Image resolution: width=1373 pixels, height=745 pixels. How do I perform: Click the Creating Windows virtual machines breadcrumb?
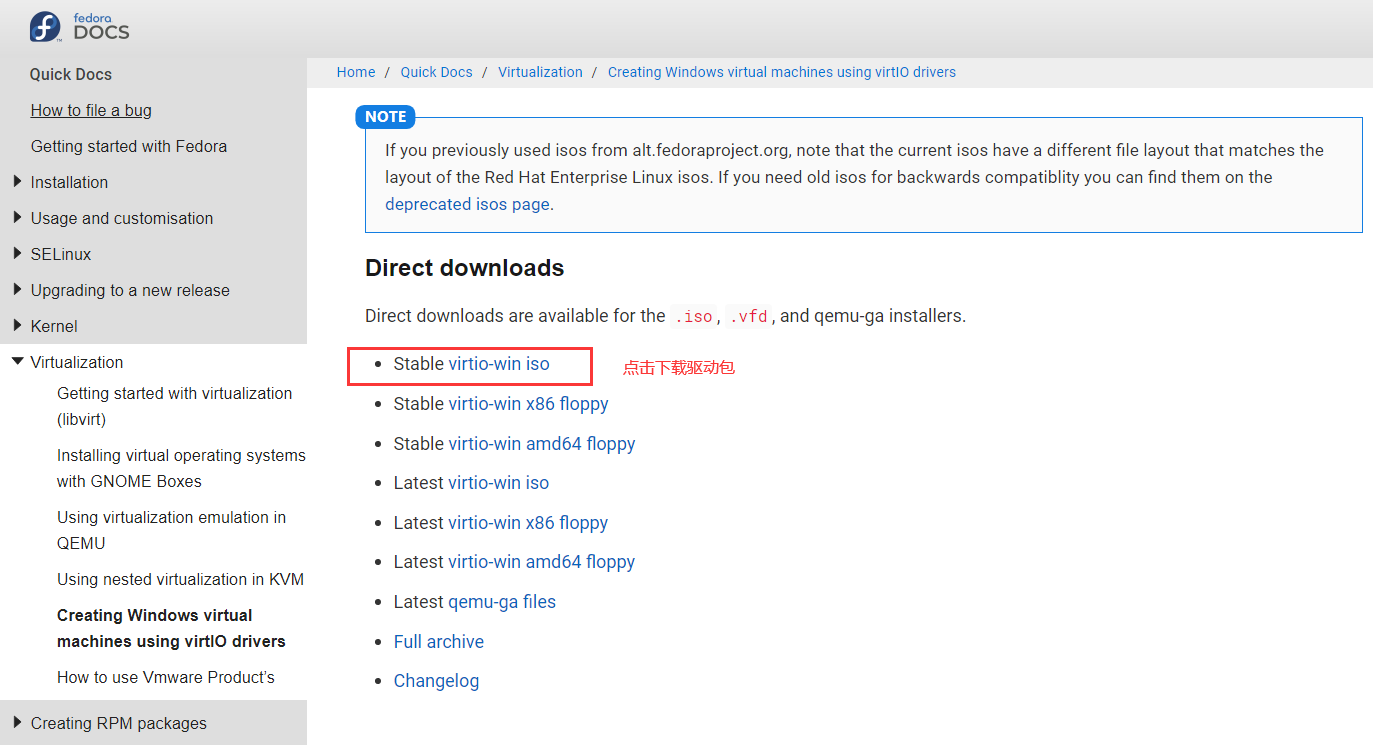click(x=782, y=72)
